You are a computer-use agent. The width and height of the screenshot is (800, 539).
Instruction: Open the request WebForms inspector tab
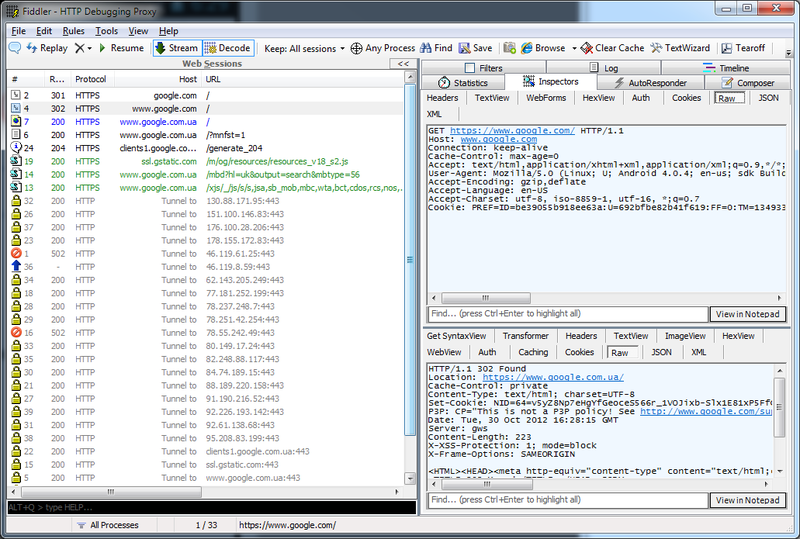(546, 97)
